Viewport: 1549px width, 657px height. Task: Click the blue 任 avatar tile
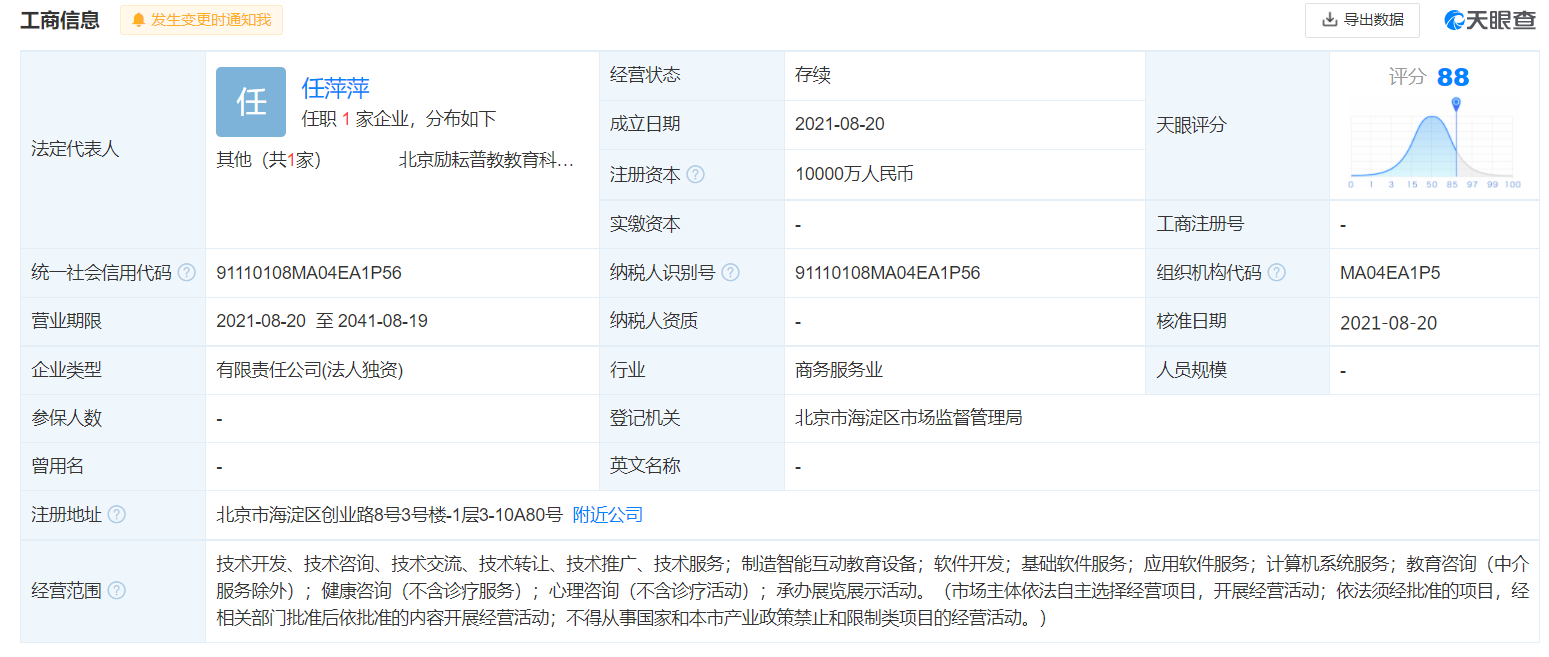click(251, 102)
